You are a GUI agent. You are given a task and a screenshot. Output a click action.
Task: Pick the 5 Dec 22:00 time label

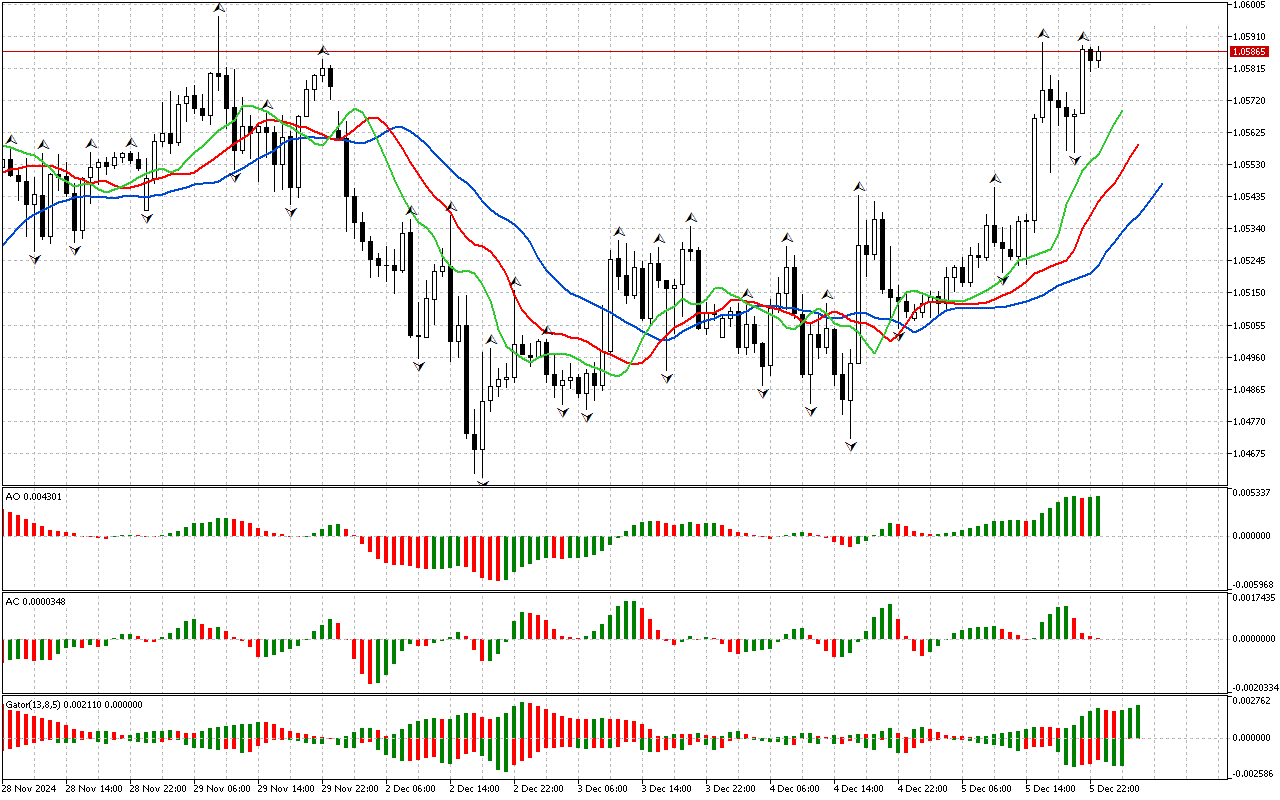pyautogui.click(x=1114, y=789)
